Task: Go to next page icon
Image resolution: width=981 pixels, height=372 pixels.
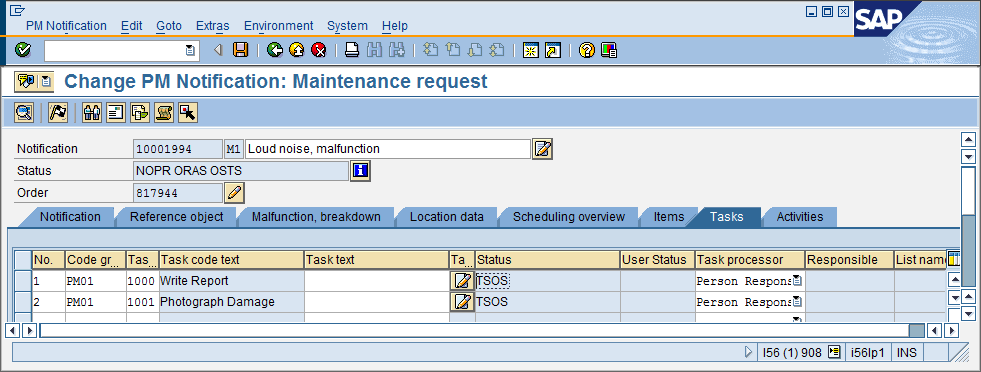Action: click(475, 50)
